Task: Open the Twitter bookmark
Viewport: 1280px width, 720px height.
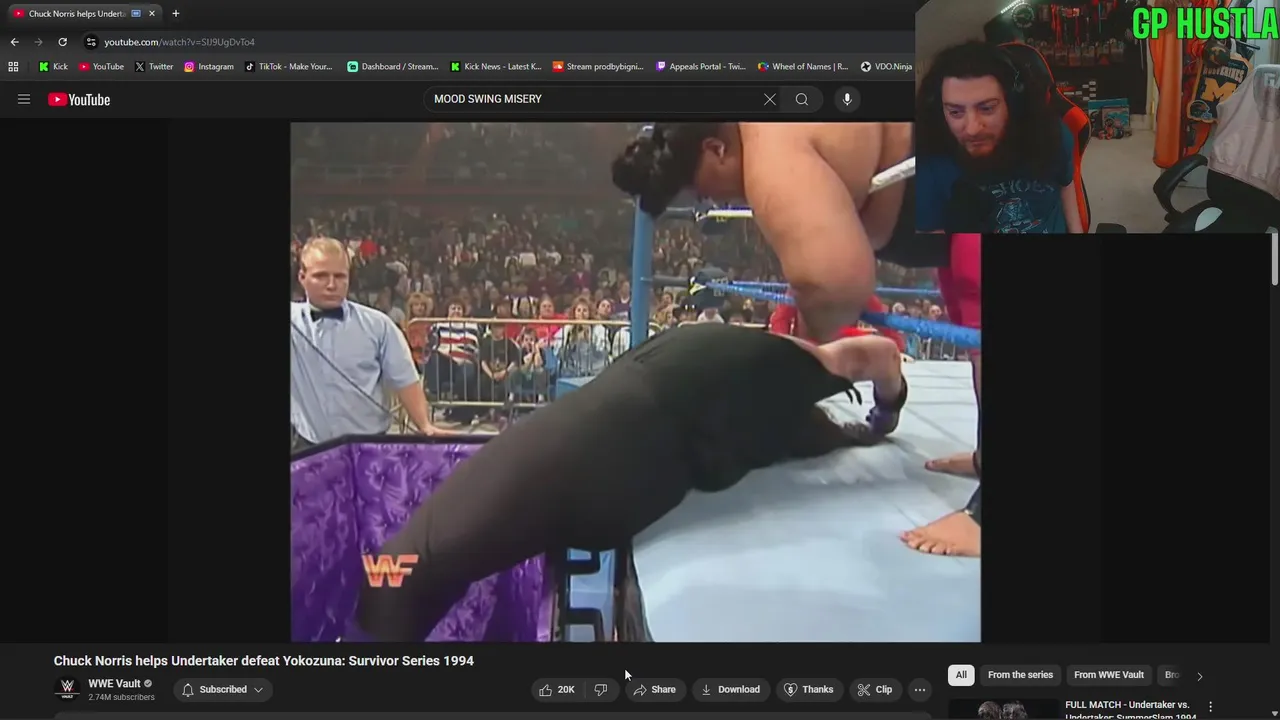Action: click(153, 67)
